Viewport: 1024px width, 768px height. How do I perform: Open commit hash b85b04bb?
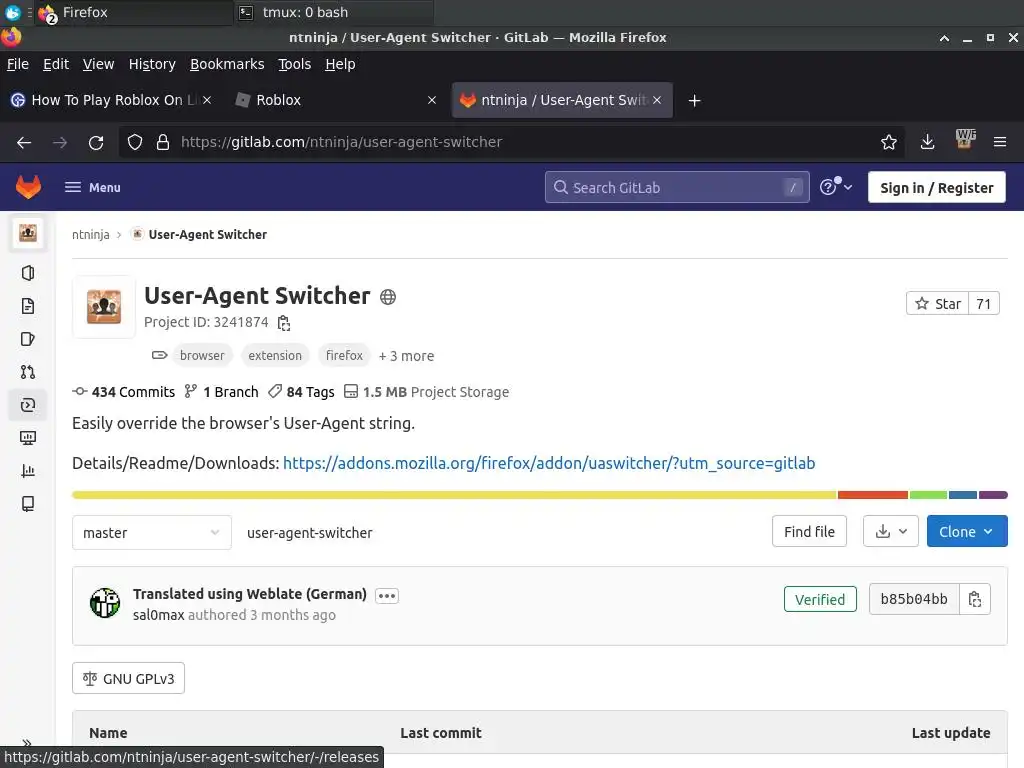click(x=914, y=600)
